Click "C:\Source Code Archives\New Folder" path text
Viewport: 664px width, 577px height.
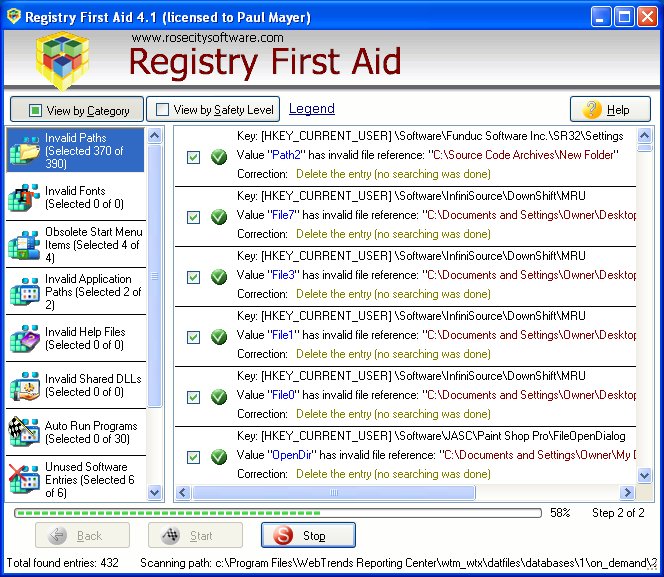(523, 155)
